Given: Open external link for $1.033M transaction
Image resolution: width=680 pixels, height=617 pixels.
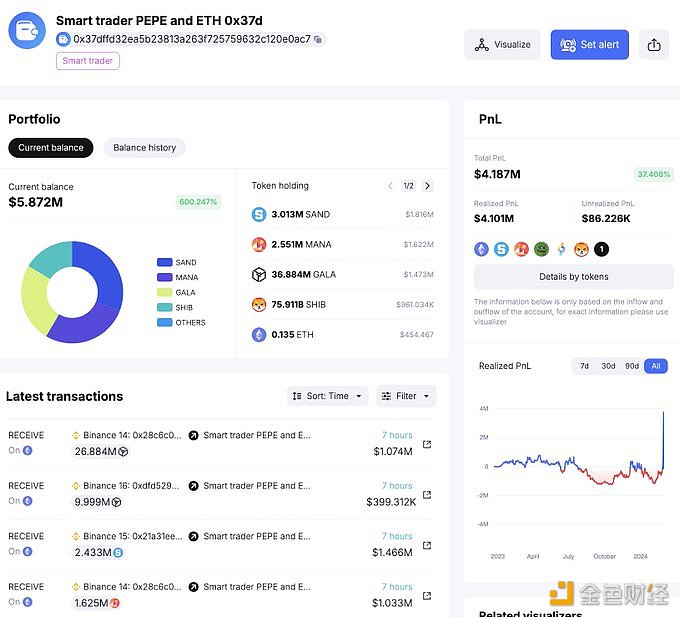Looking at the screenshot, I should pos(427,596).
